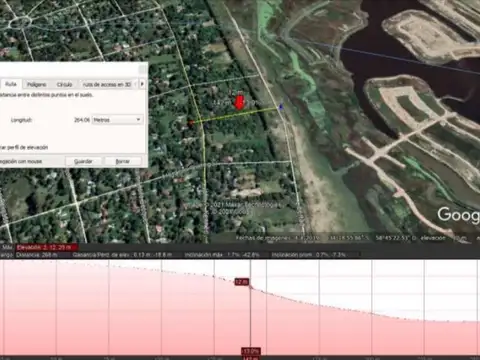Click the red placemark pin on the map
Screen dimensions: 480x360
(239, 102)
